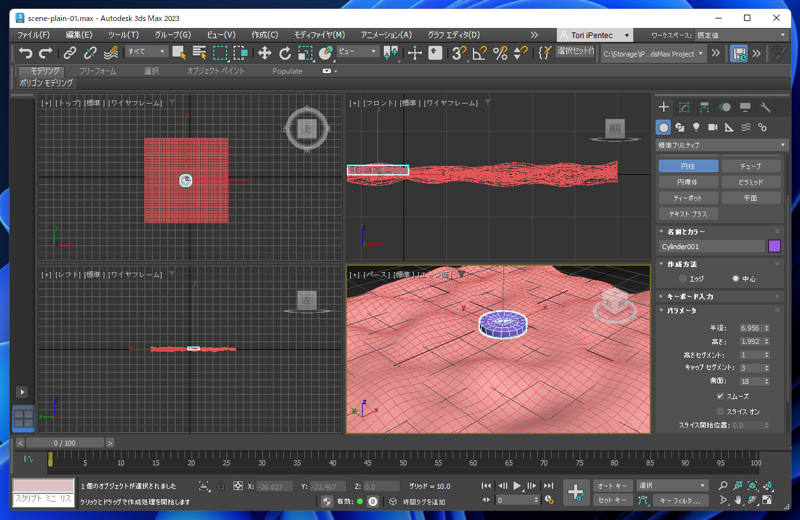The image size is (800, 520).
Task: Toggle the Angle Snap icon
Action: [x=480, y=53]
